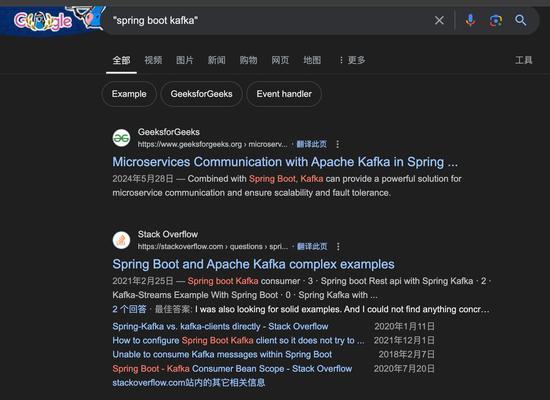
Task: Open the stackoverflow.com questions URL
Action: [x=213, y=247]
